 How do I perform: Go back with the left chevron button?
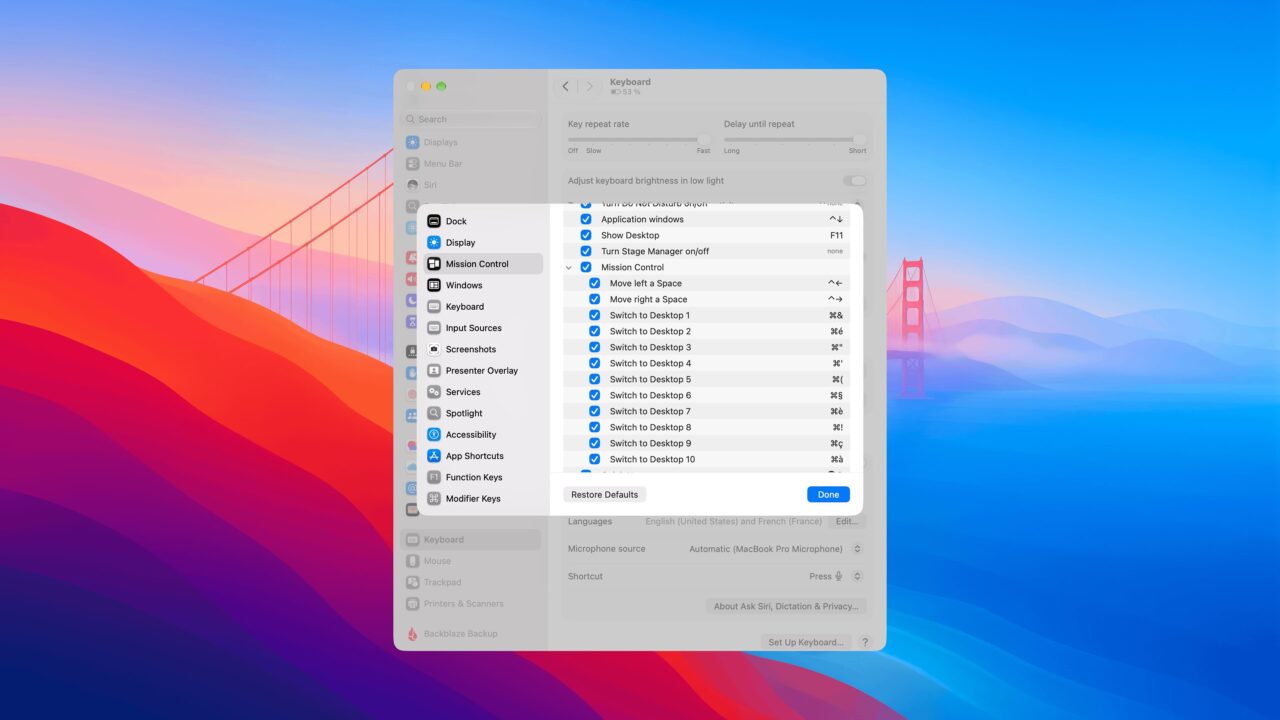[565, 87]
